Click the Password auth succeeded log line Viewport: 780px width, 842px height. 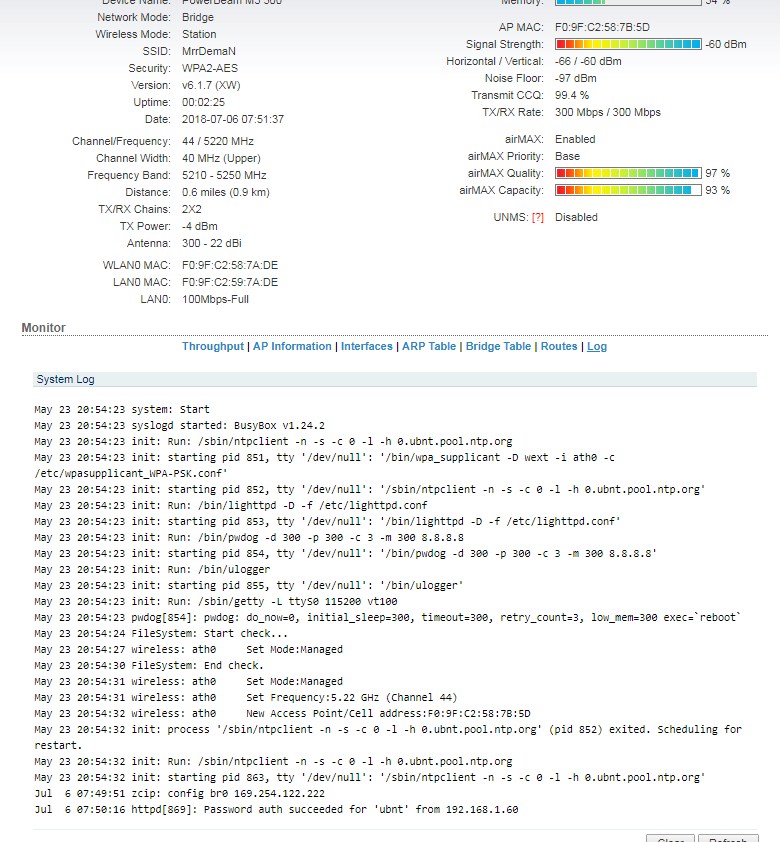[276, 810]
